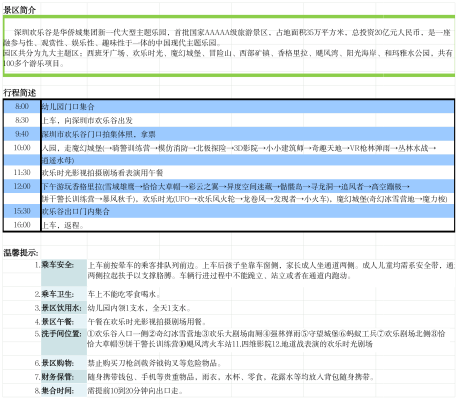Click the 9:40 time cell

[22, 134]
